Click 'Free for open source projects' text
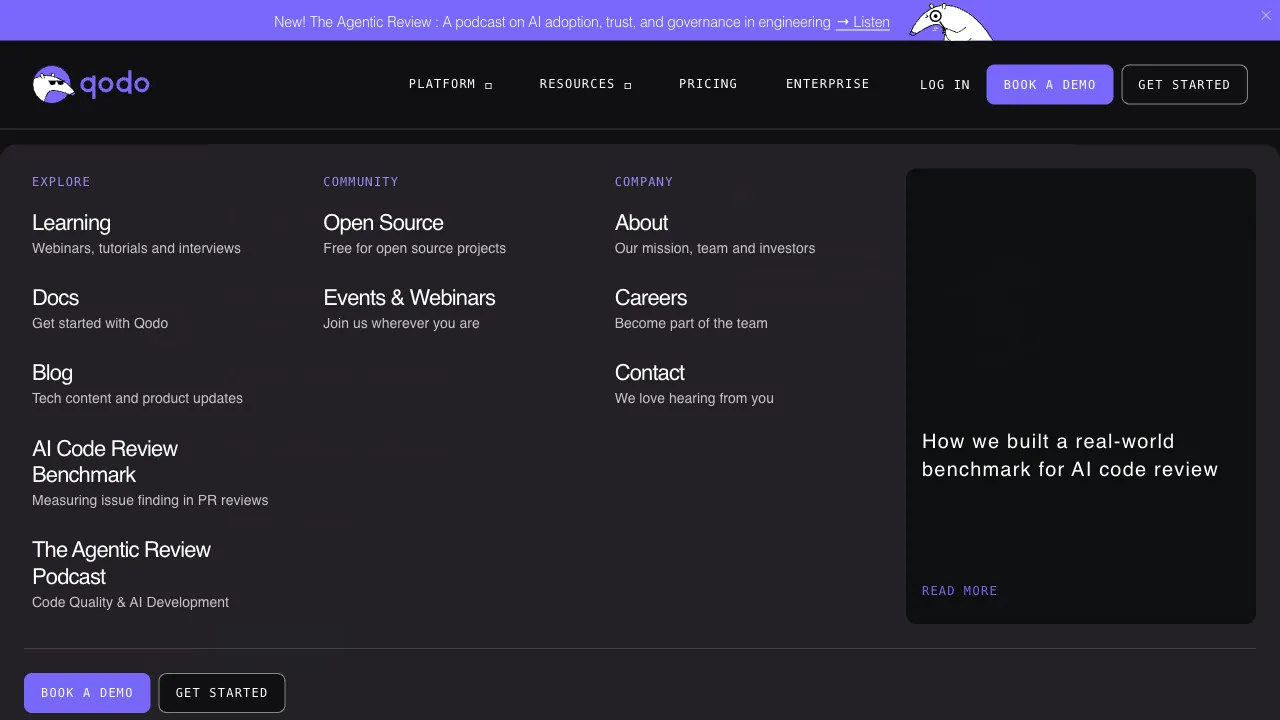1280x720 pixels. click(414, 248)
